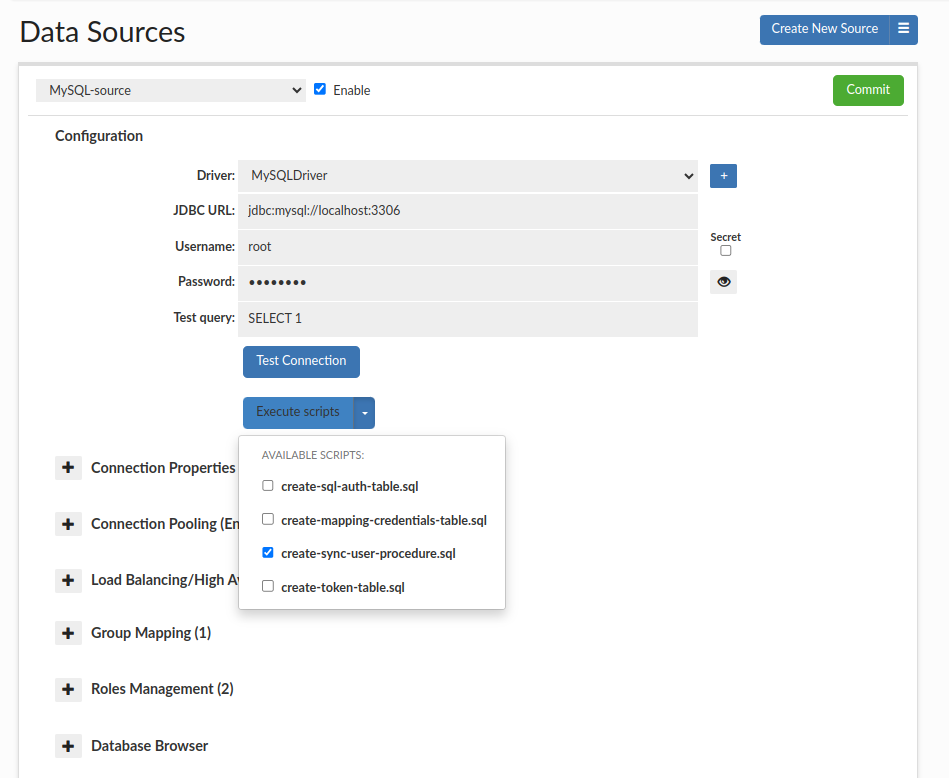
Task: Click plus icon beside Group Mapping (1)
Action: pyautogui.click(x=68, y=633)
